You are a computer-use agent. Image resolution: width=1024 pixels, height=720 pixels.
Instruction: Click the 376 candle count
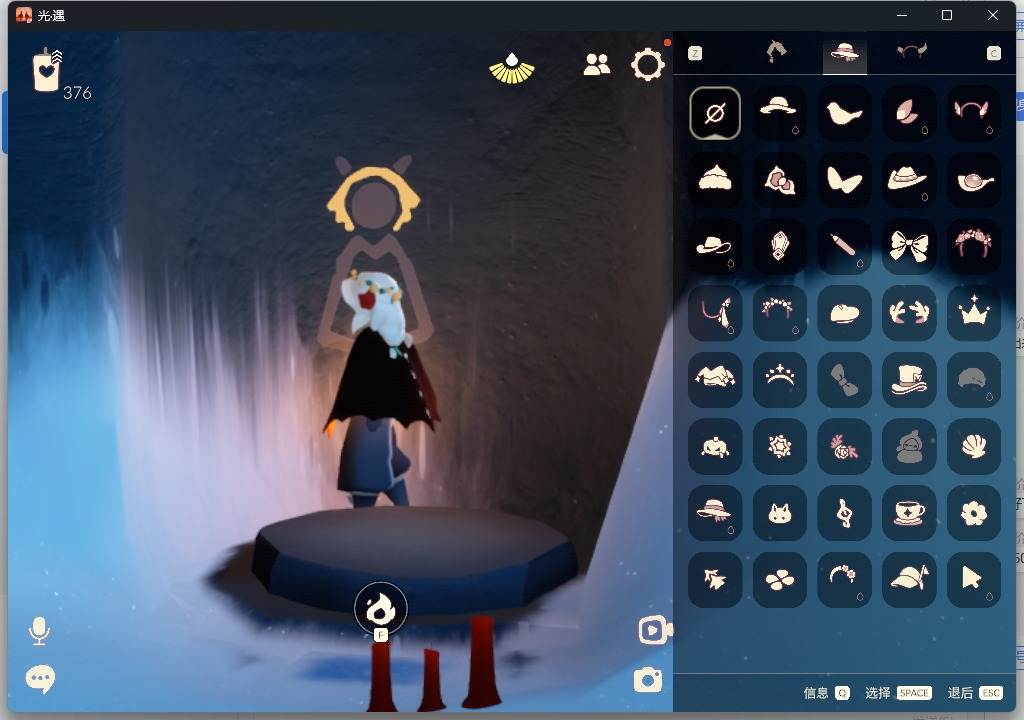(77, 93)
